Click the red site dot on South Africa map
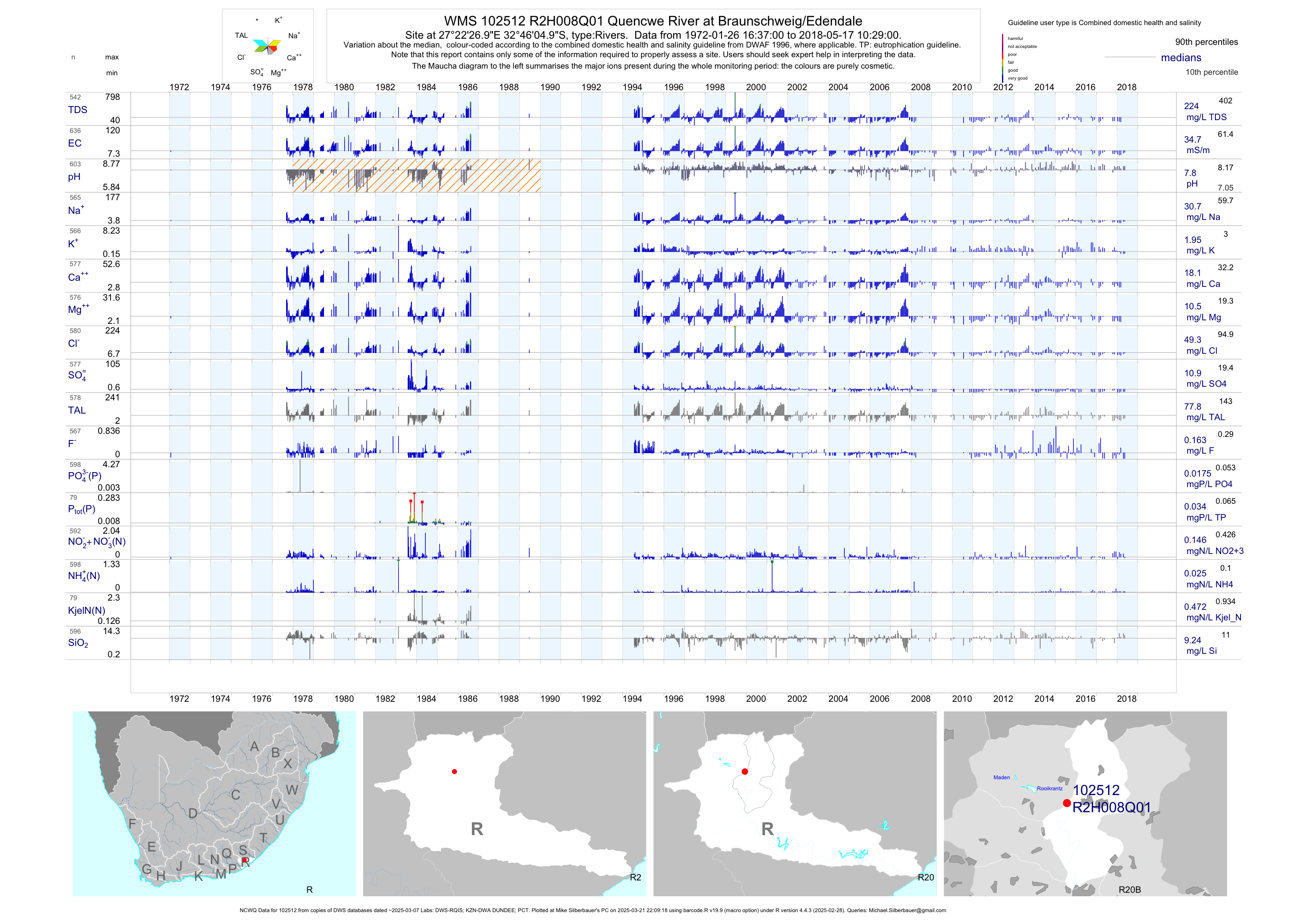 point(244,860)
